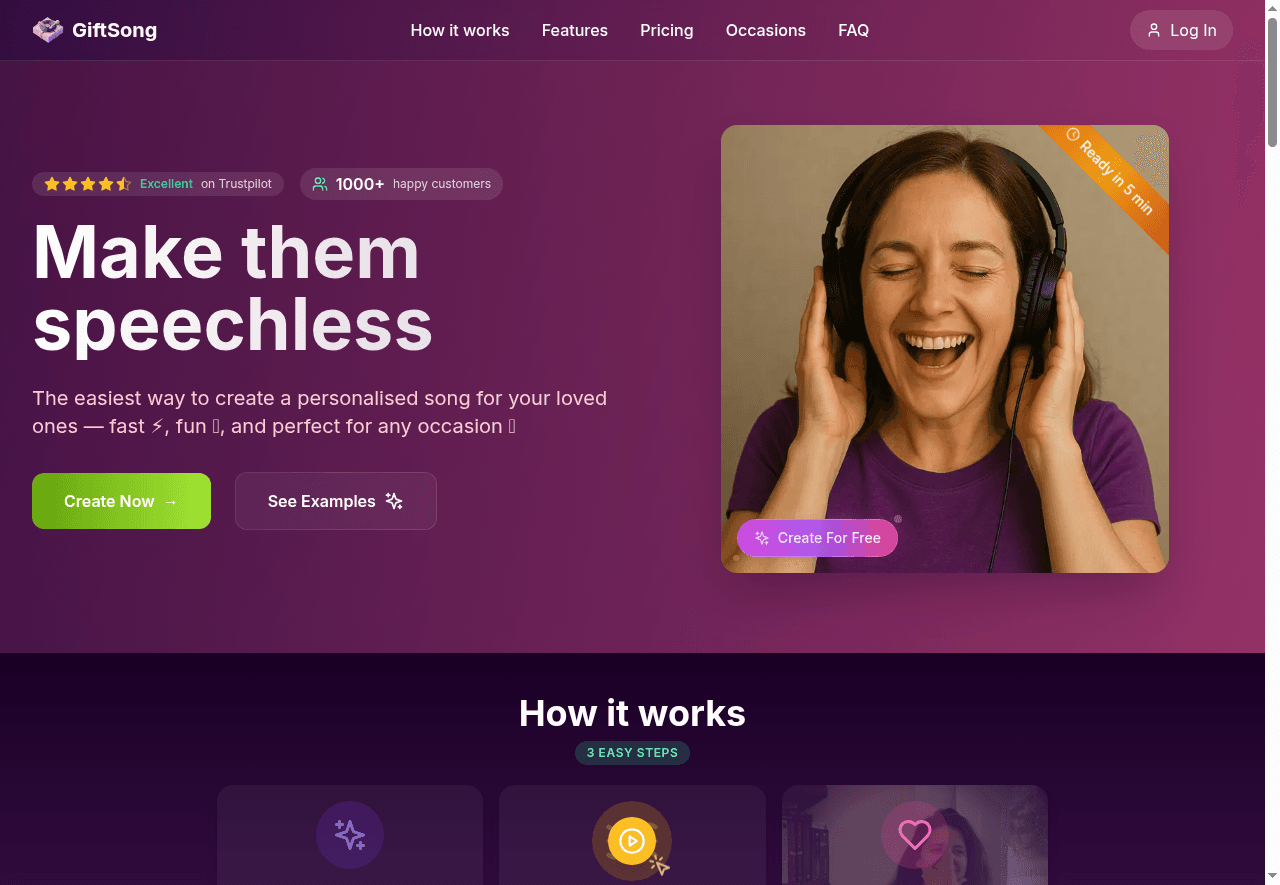Click the page vertical scrollbar thumb
The width and height of the screenshot is (1280, 885).
pos(1272,82)
